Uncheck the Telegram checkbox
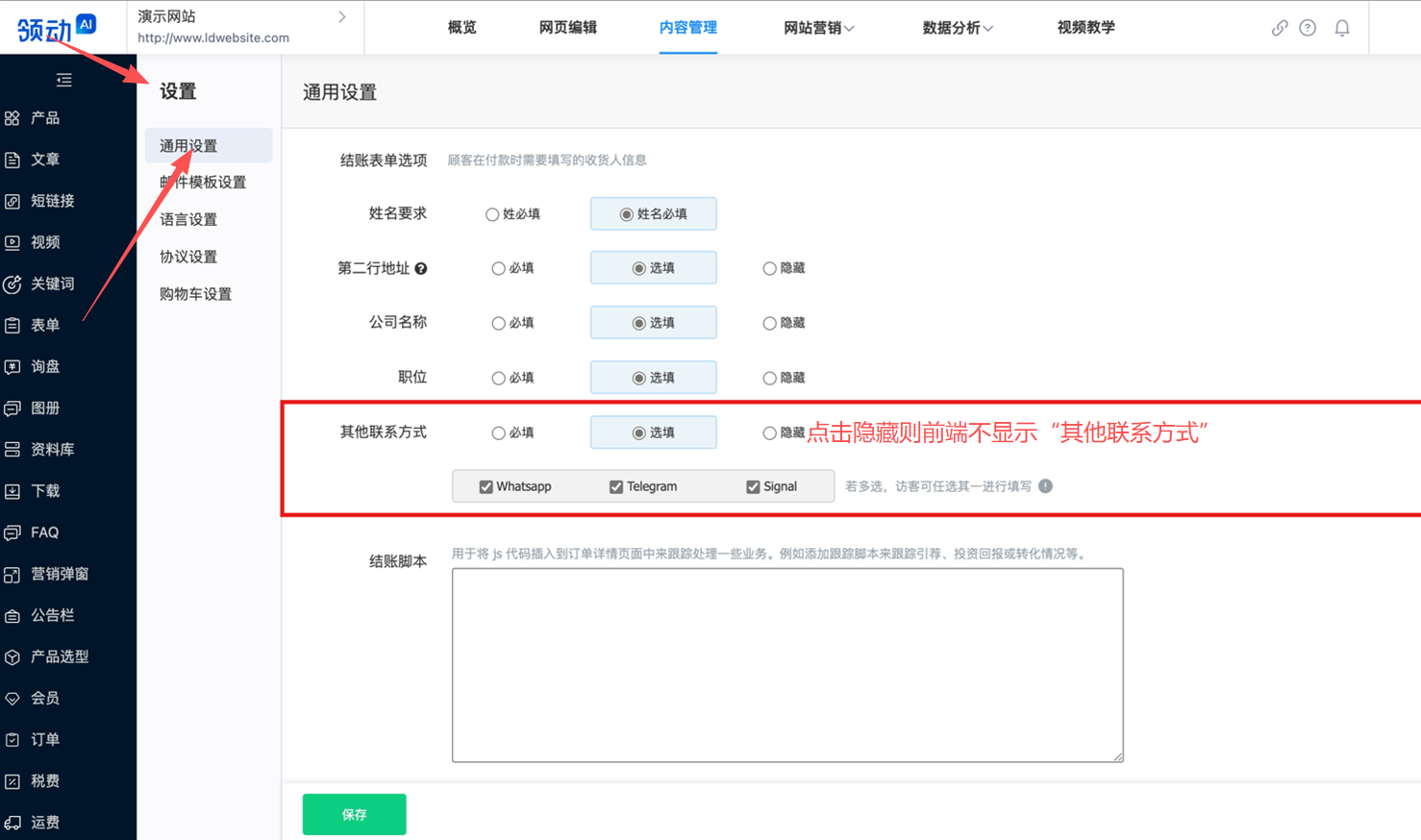The width and height of the screenshot is (1421, 840). (x=616, y=486)
